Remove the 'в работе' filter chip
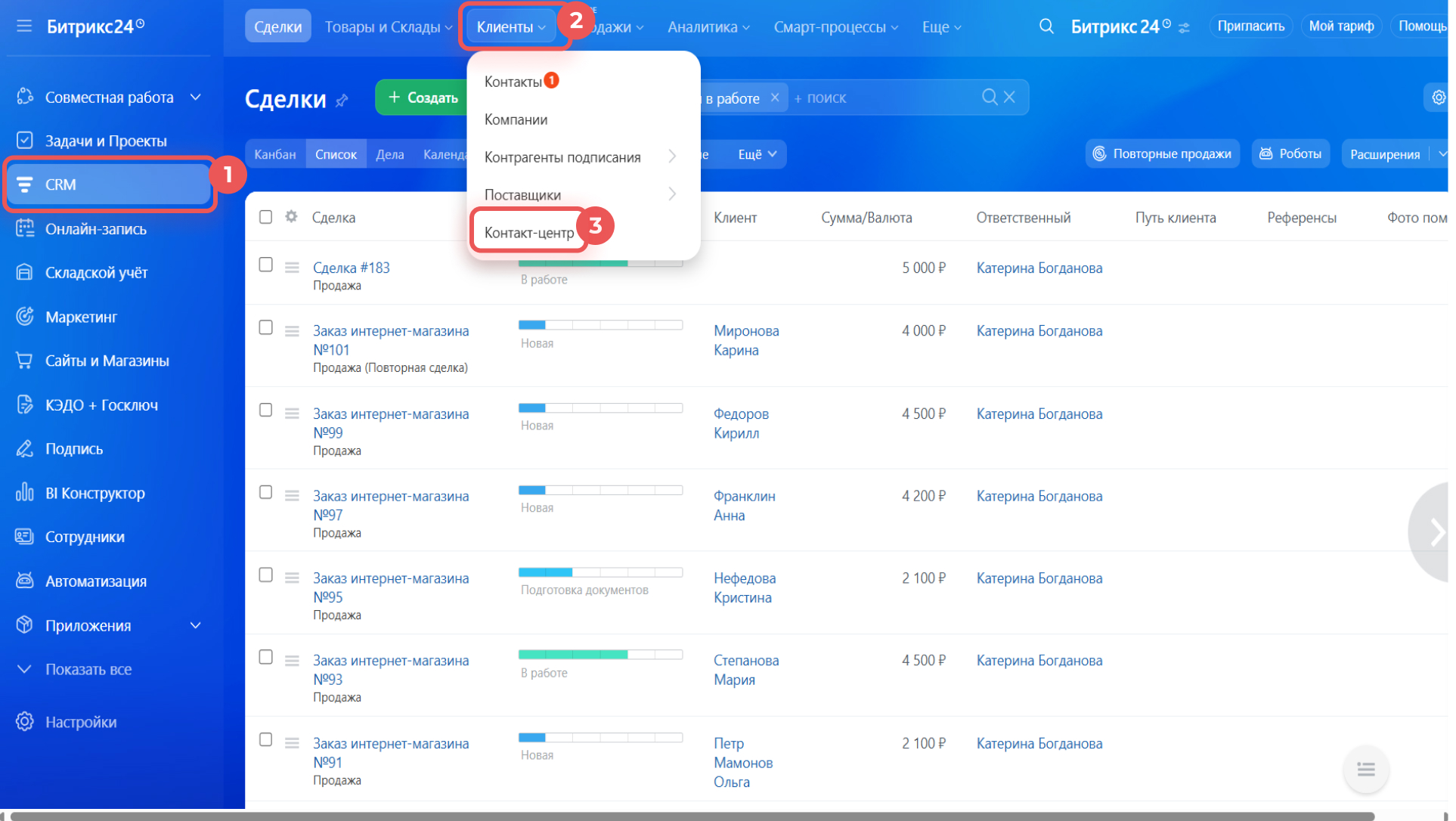The height and width of the screenshot is (821, 1456). pyautogui.click(x=775, y=98)
